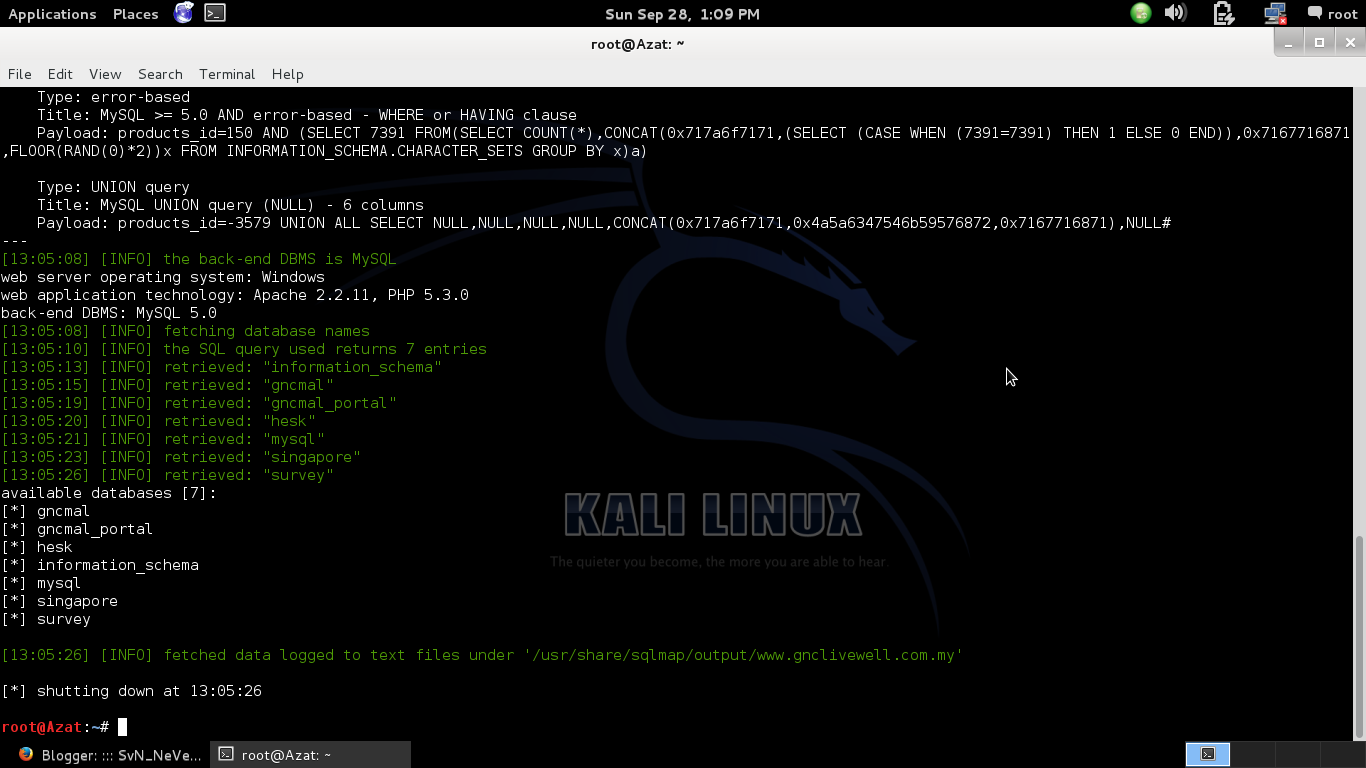Open the volume speaker control
This screenshot has height=768, width=1366.
pyautogui.click(x=1175, y=13)
